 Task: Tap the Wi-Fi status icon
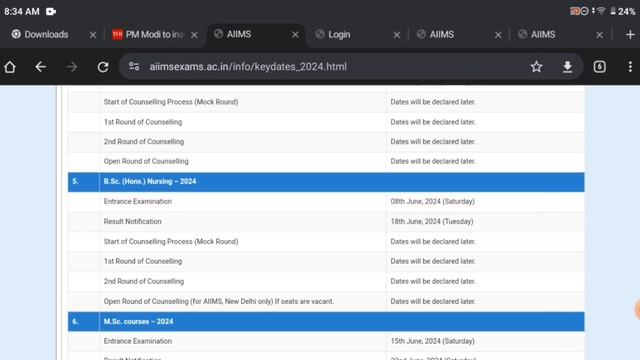pos(600,11)
